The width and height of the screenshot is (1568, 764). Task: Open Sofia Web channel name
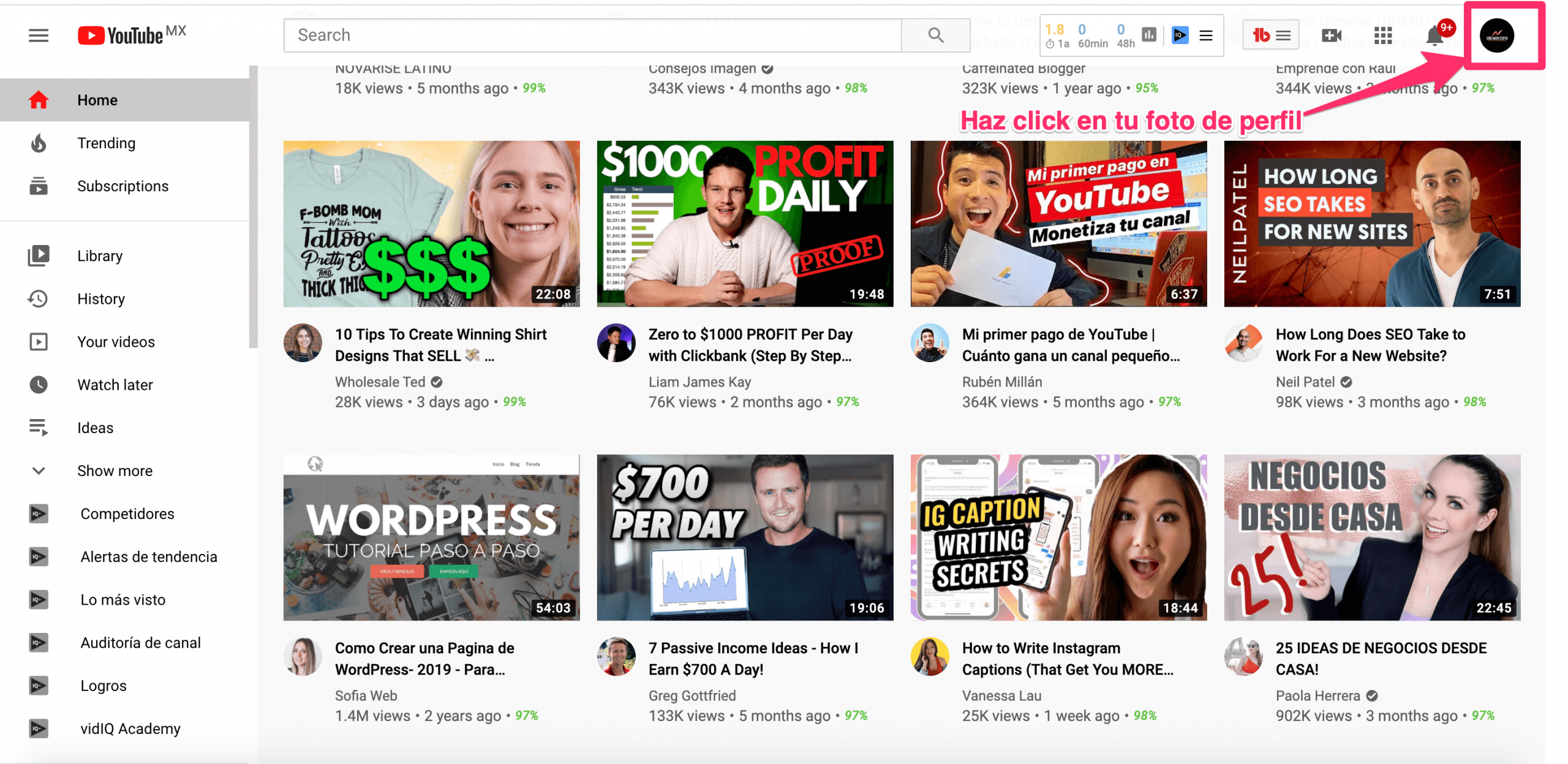coord(366,695)
